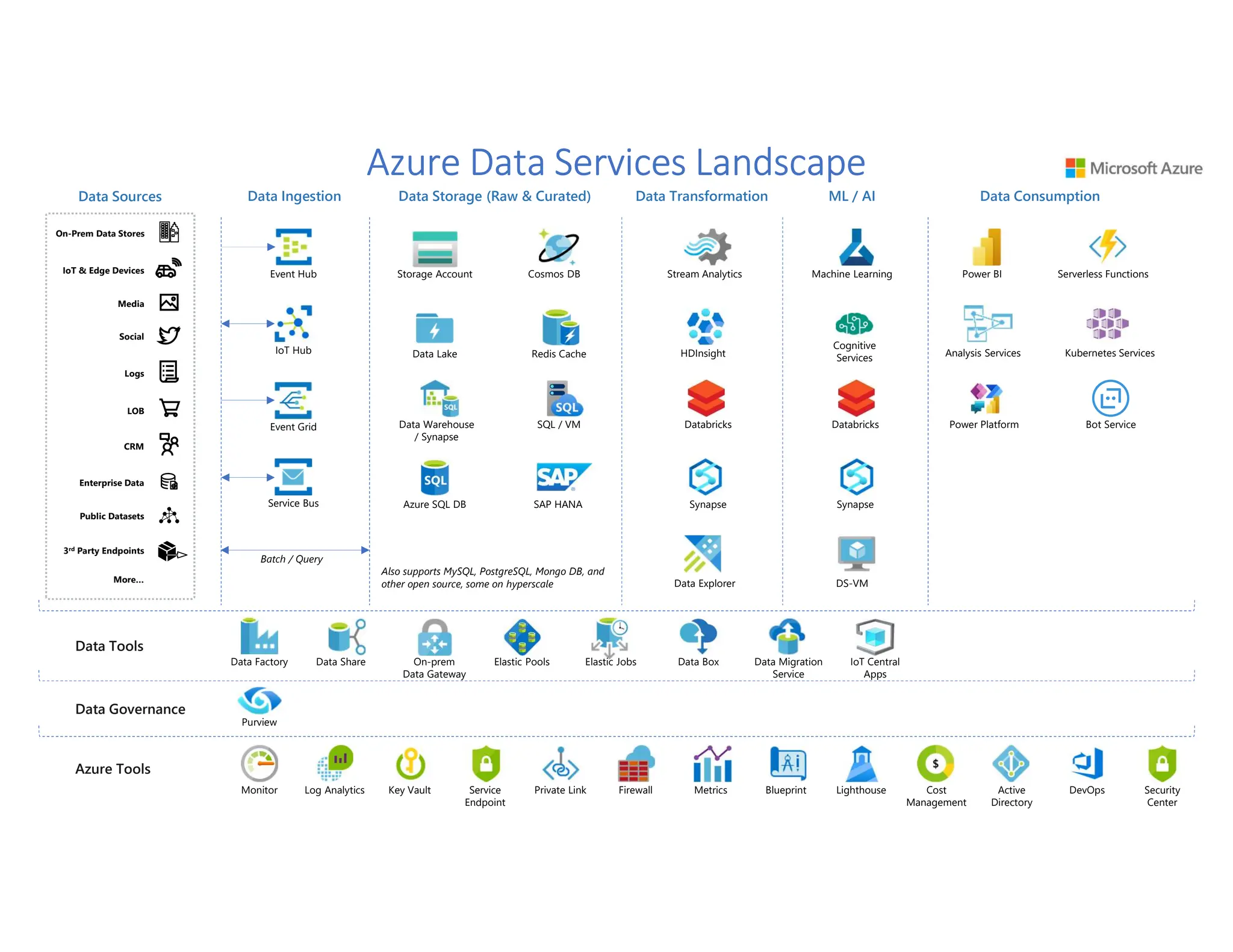
Task: Click the Batch / Query label
Action: (x=291, y=559)
